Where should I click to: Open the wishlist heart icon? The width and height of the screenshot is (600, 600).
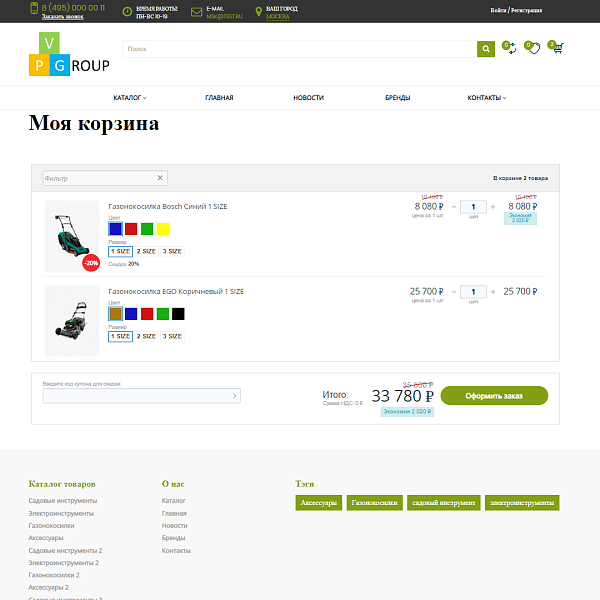pyautogui.click(x=534, y=48)
